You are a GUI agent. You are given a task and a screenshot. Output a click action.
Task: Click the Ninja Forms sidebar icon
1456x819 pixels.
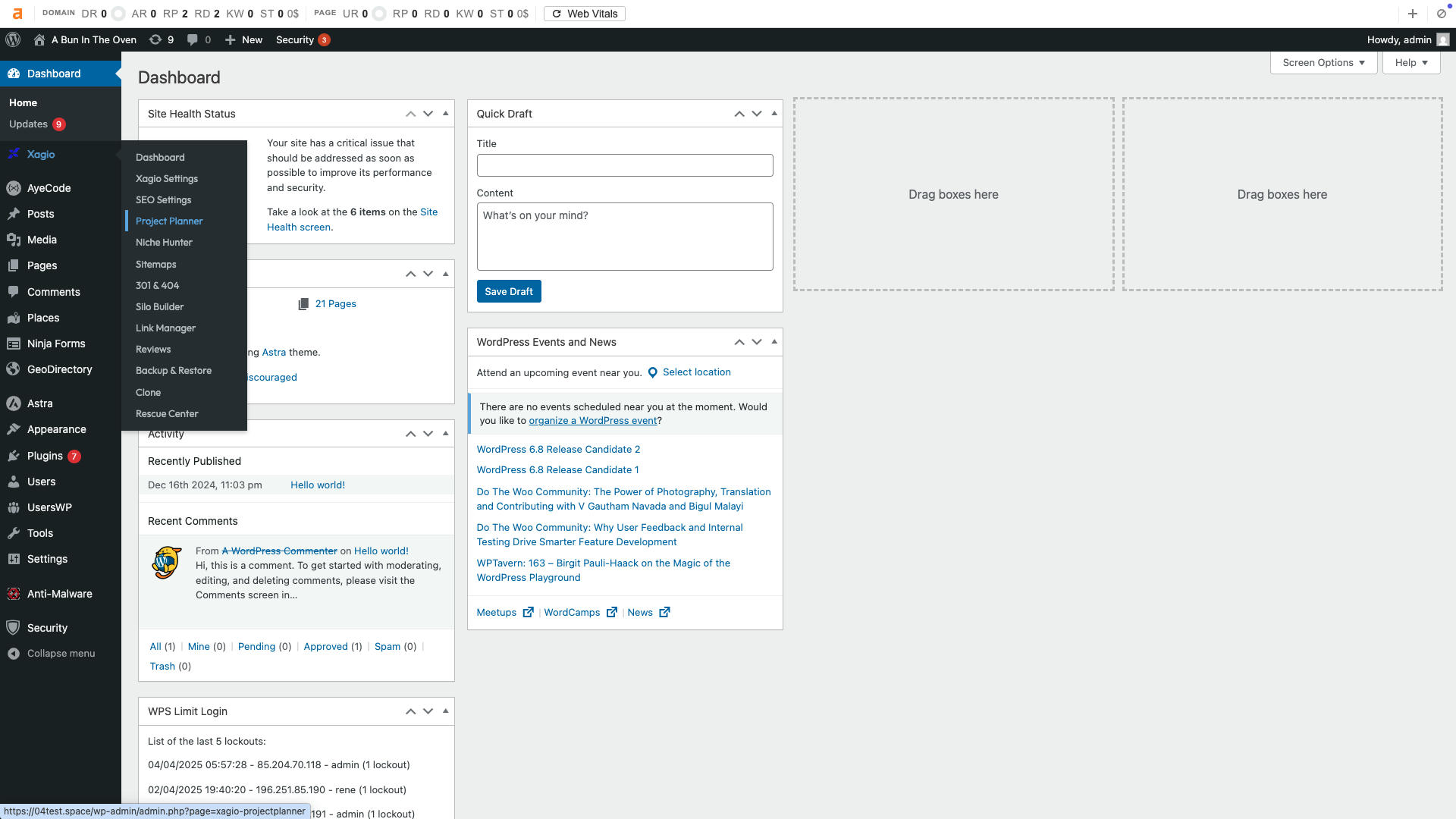[14, 344]
